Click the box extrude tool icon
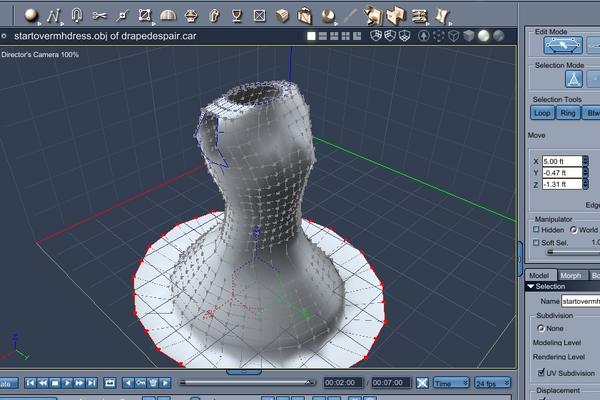The image size is (600, 400). [x=284, y=15]
